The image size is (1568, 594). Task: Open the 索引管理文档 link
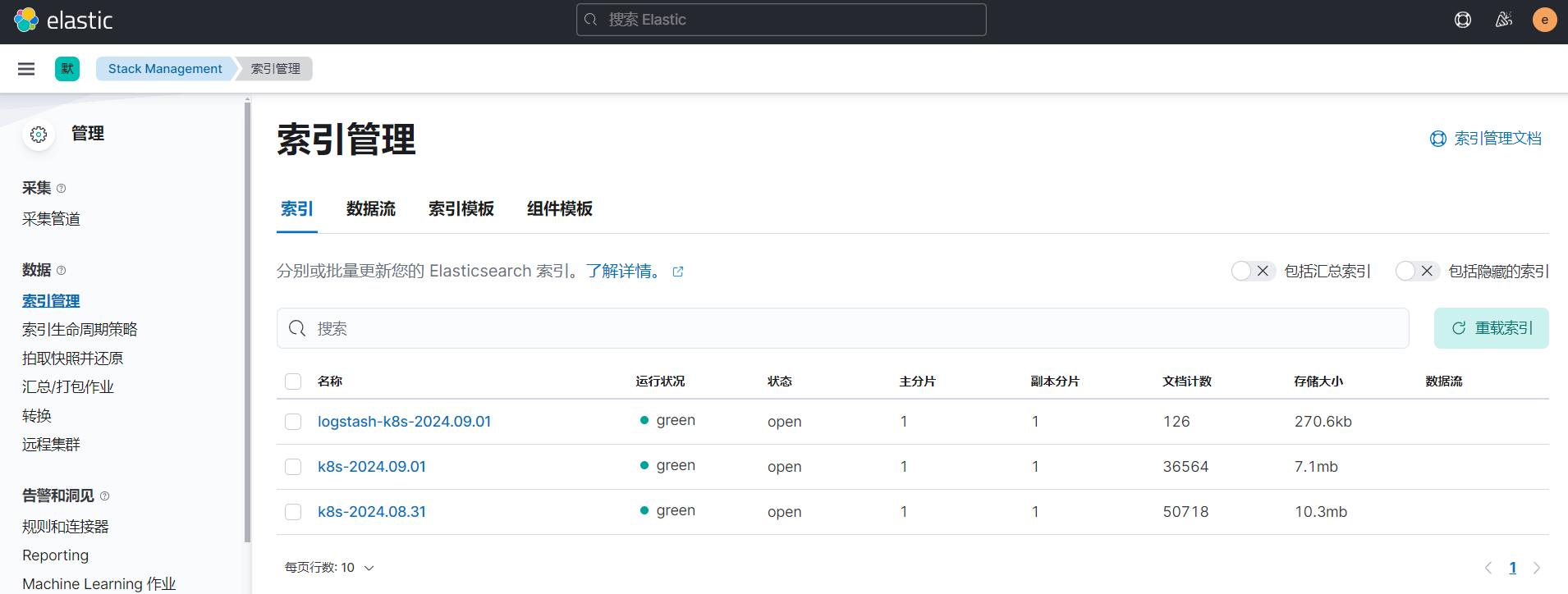pos(1497,139)
